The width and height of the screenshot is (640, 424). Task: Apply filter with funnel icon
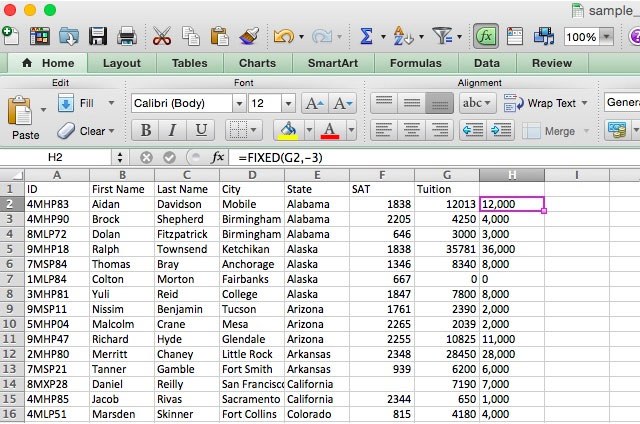tap(442, 36)
